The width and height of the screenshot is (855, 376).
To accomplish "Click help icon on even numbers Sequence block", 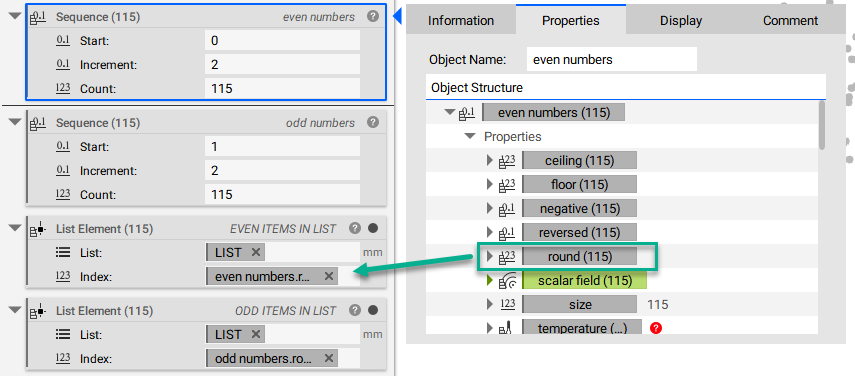I will click(x=373, y=16).
